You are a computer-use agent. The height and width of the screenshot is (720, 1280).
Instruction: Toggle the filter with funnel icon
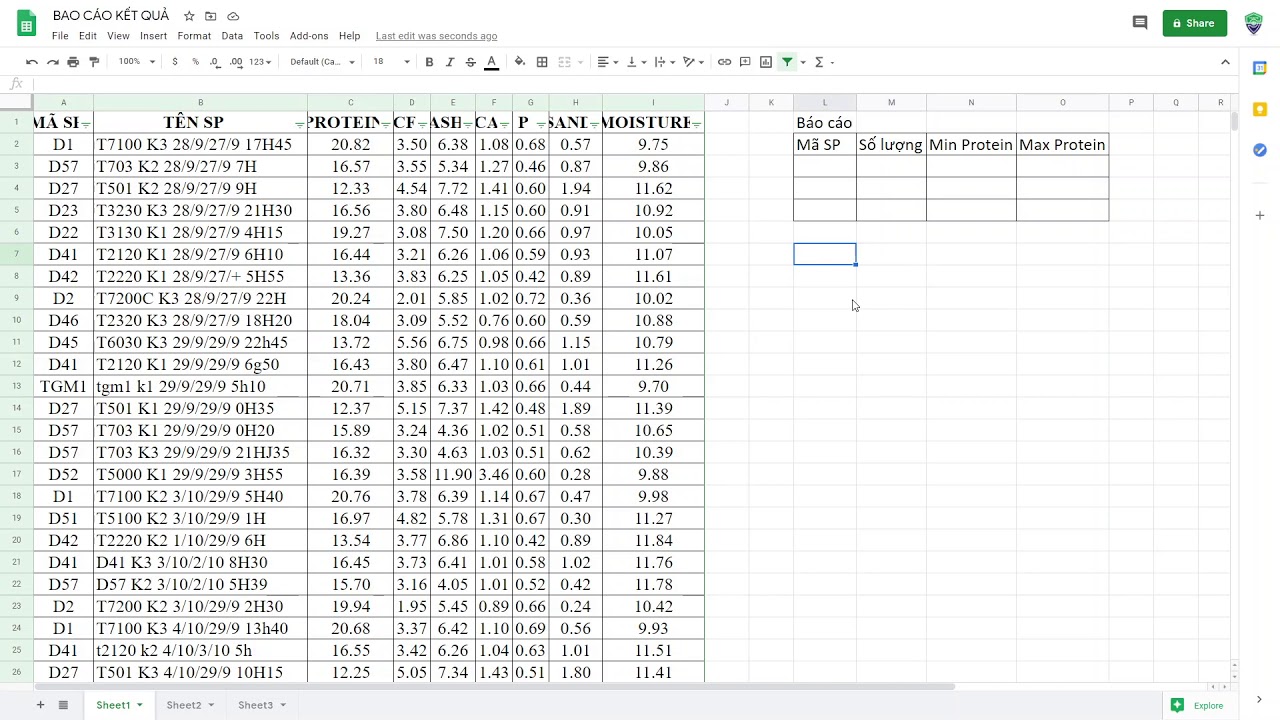point(787,62)
